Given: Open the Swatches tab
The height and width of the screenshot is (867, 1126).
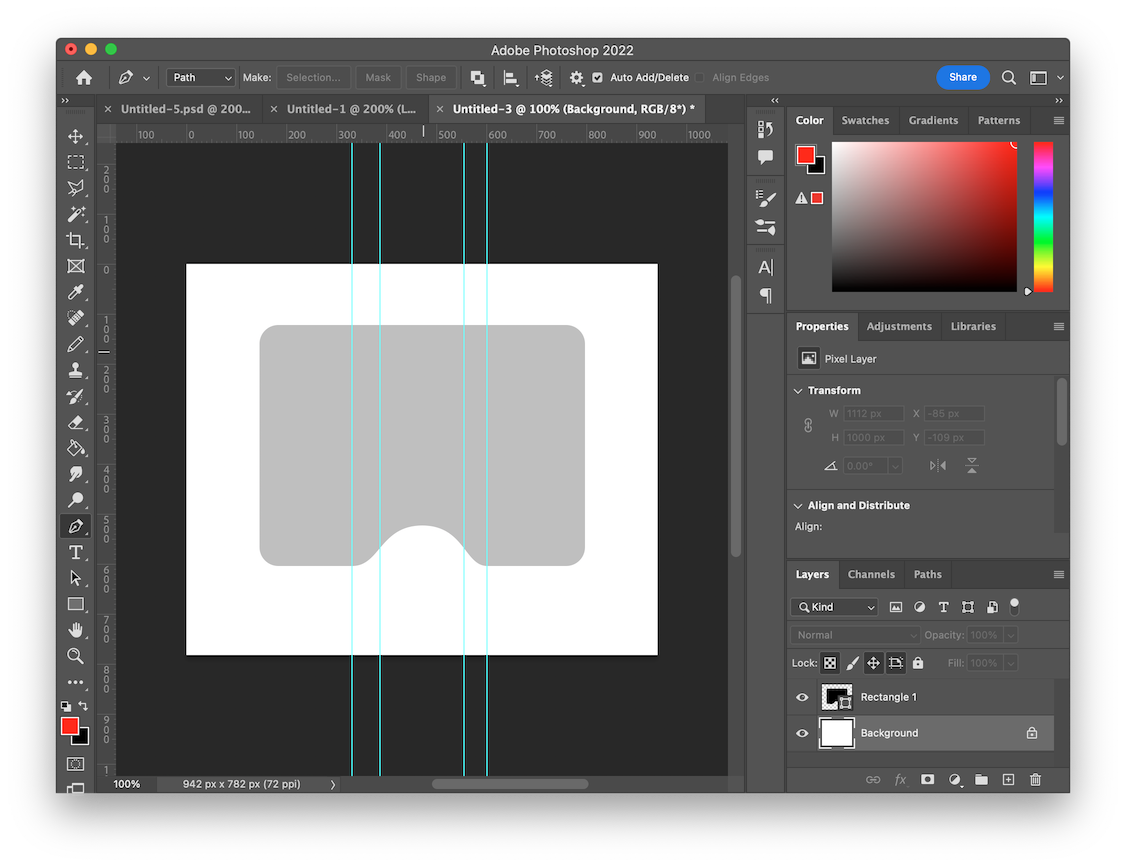Looking at the screenshot, I should point(865,120).
